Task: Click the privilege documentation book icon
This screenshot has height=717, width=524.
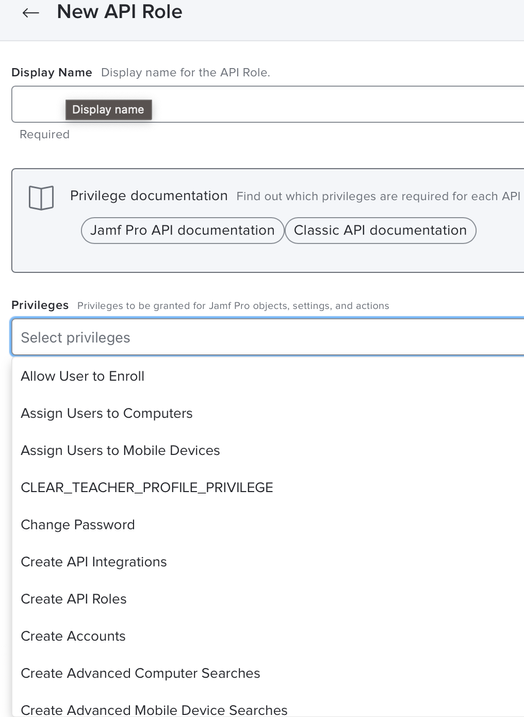Action: 41,198
